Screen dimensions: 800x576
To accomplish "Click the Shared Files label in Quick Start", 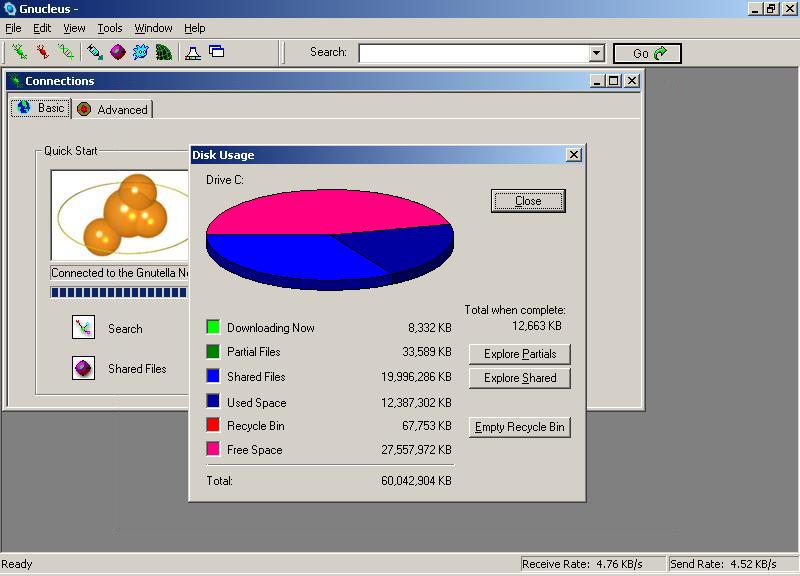I will pos(137,368).
